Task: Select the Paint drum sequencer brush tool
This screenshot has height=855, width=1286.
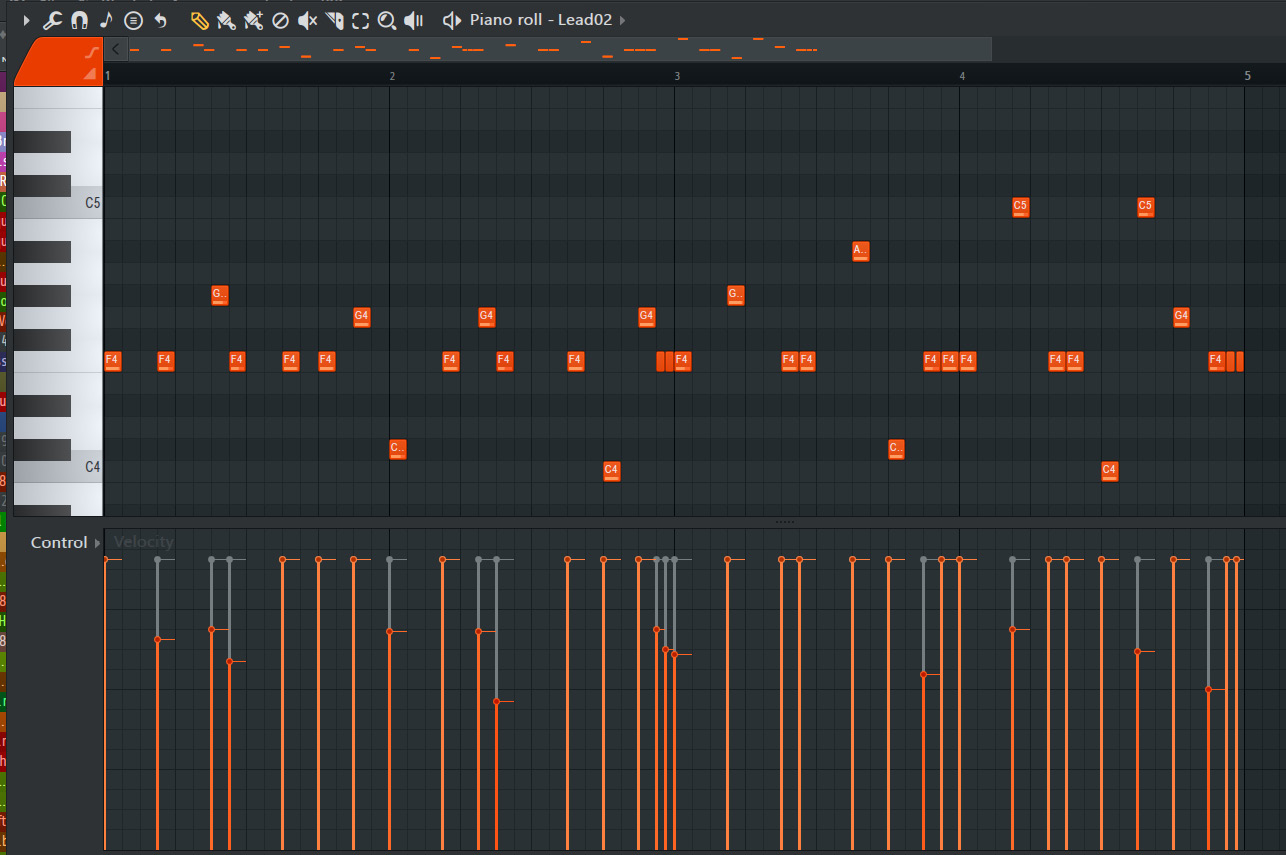Action: point(253,20)
